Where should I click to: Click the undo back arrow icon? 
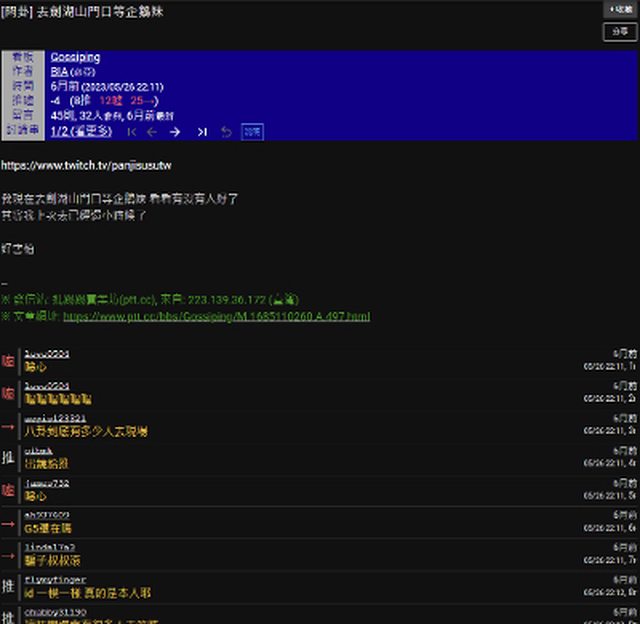coord(226,131)
